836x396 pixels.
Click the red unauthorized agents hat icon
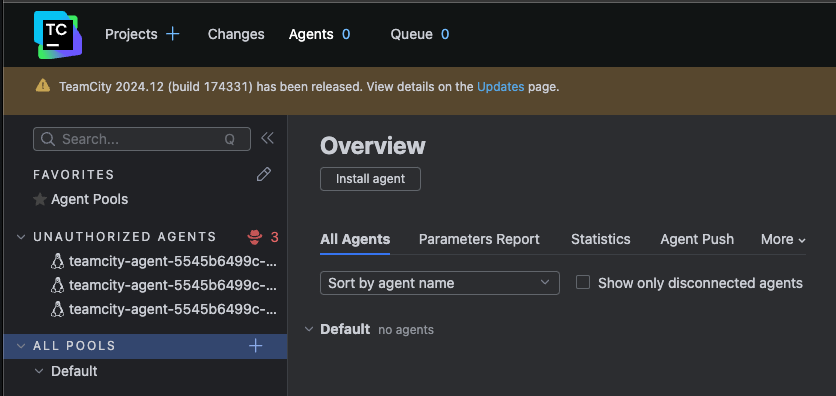tap(255, 237)
